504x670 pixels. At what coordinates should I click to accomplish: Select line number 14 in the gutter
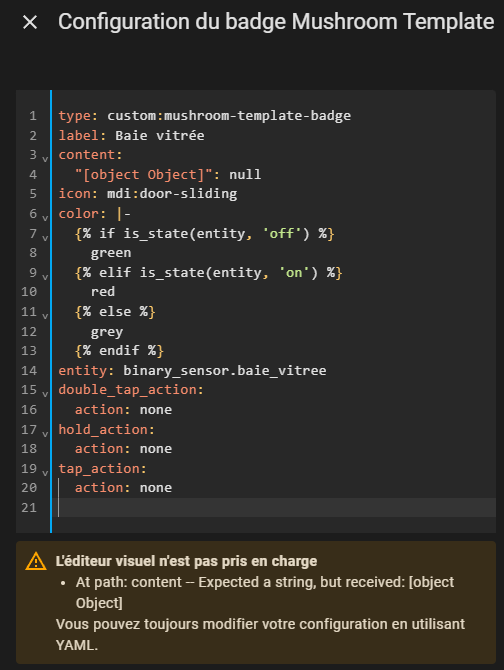tap(29, 370)
